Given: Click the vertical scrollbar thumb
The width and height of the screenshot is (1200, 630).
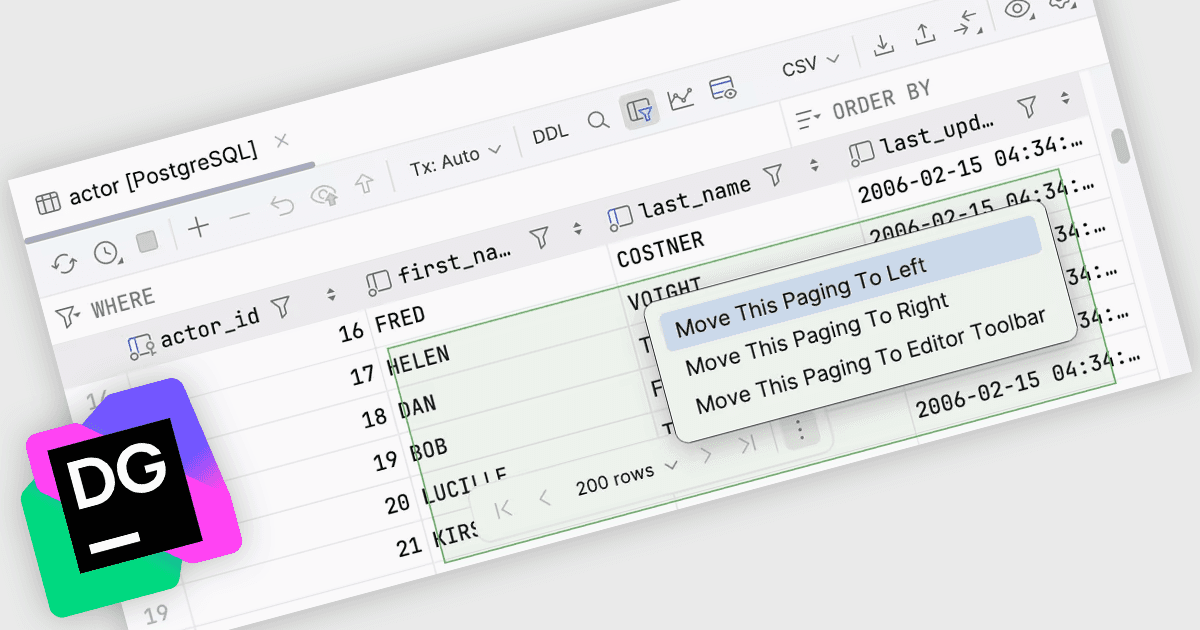Looking at the screenshot, I should [1120, 146].
